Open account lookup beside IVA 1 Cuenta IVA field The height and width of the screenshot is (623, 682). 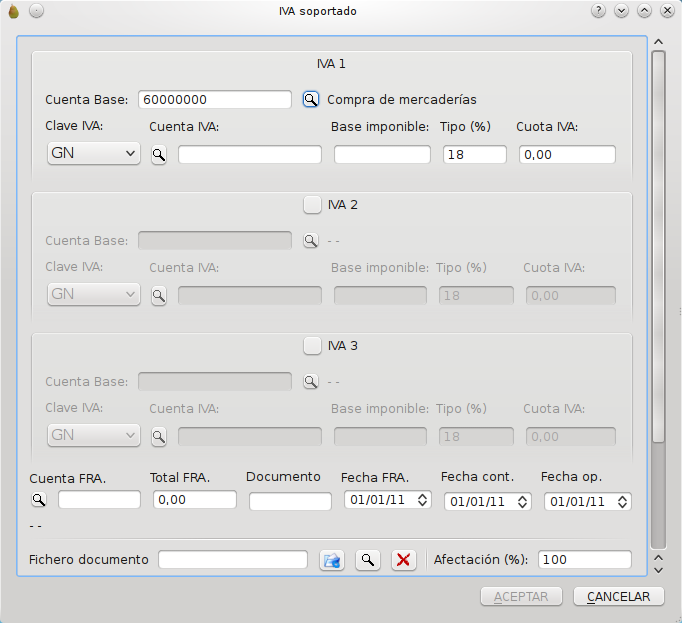tap(159, 155)
